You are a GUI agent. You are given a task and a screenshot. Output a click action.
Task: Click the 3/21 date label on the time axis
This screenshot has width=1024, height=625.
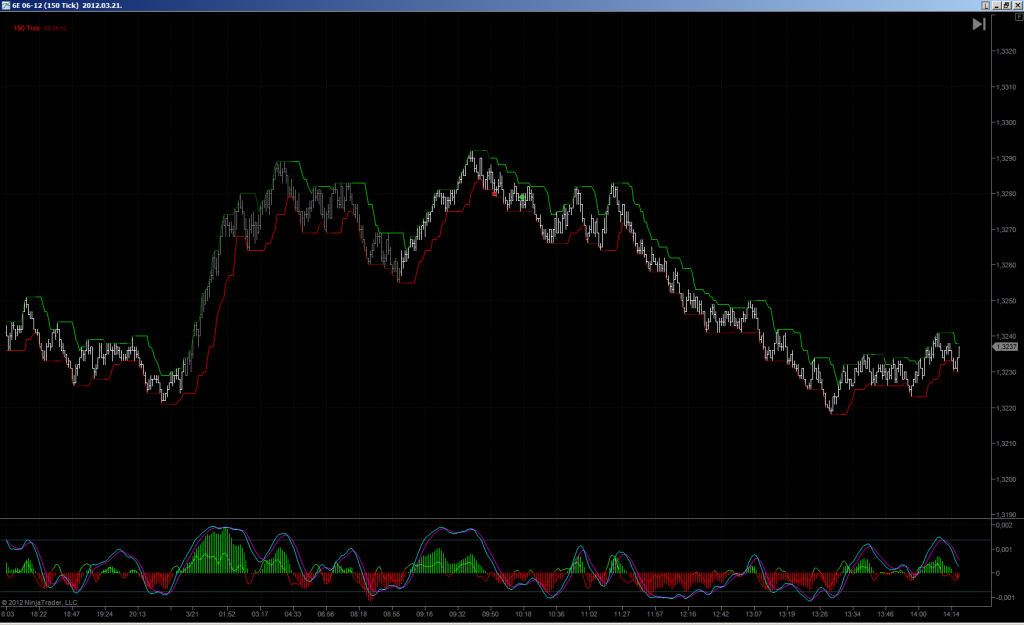click(192, 614)
